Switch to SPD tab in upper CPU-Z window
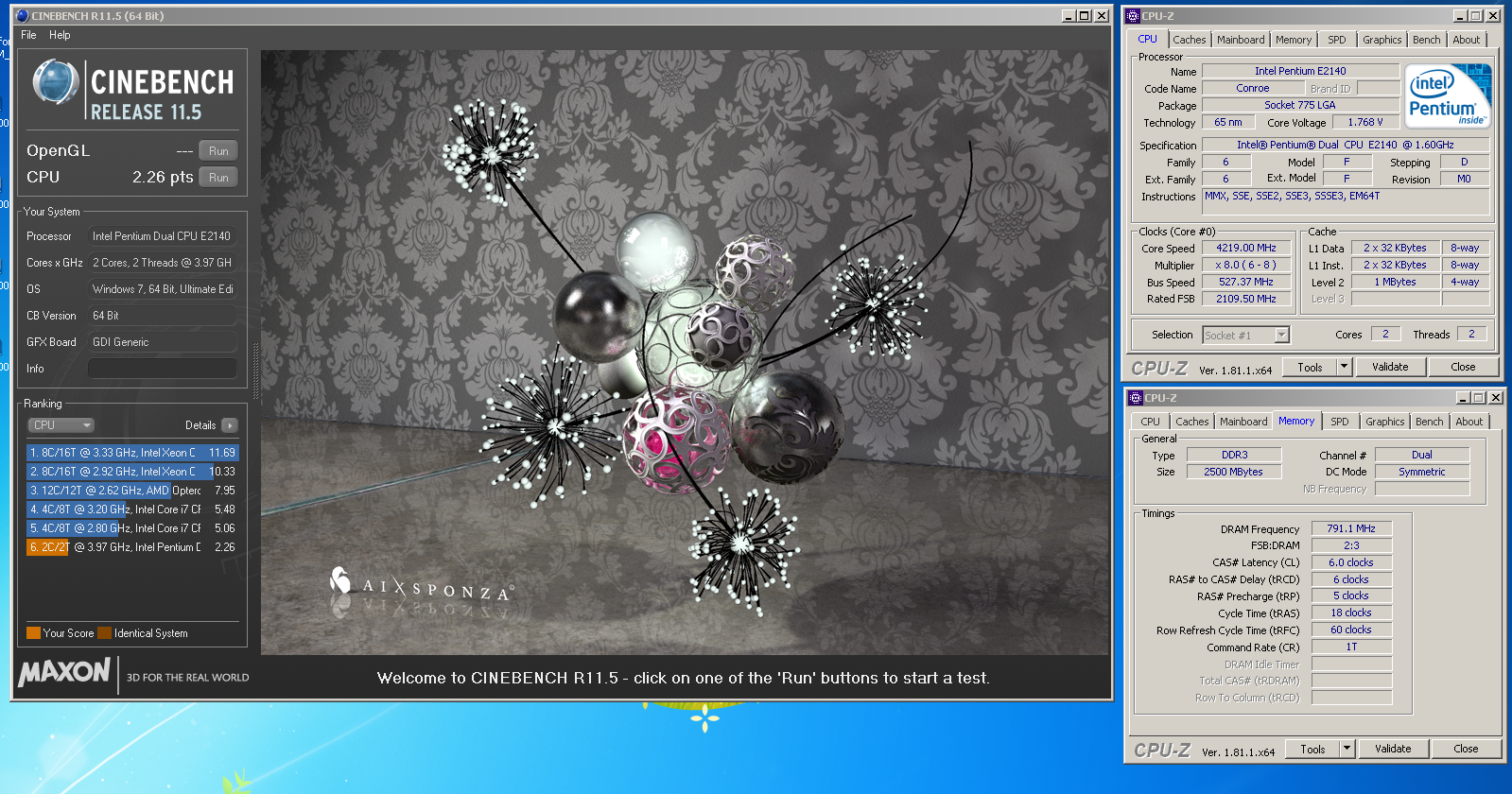Viewport: 1512px width, 794px height. coord(1336,40)
